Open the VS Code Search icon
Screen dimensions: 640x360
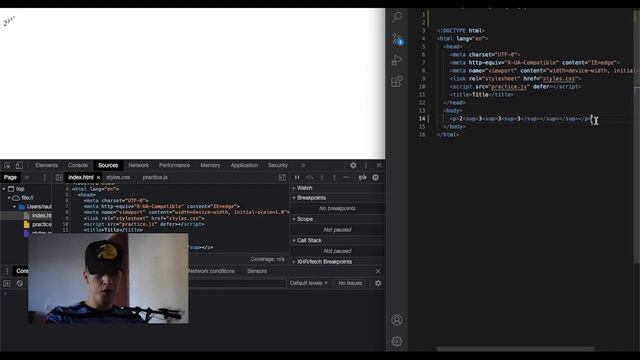point(397,17)
